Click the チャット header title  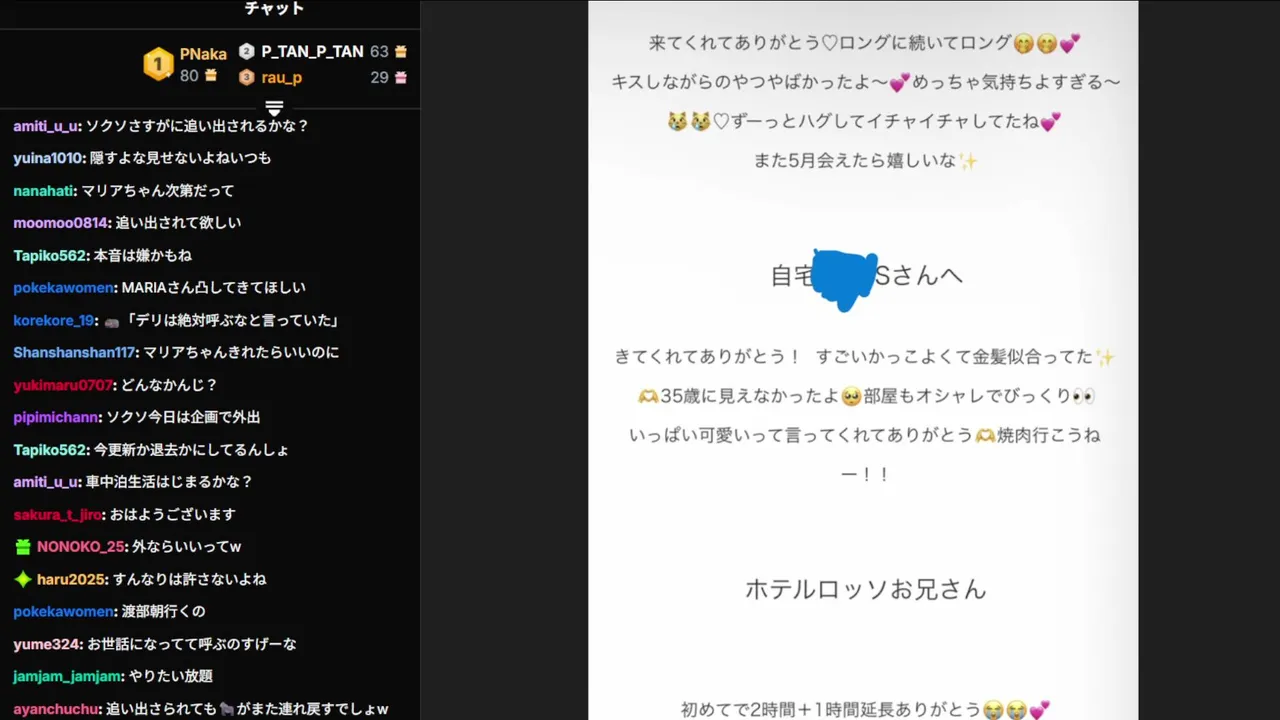click(274, 8)
